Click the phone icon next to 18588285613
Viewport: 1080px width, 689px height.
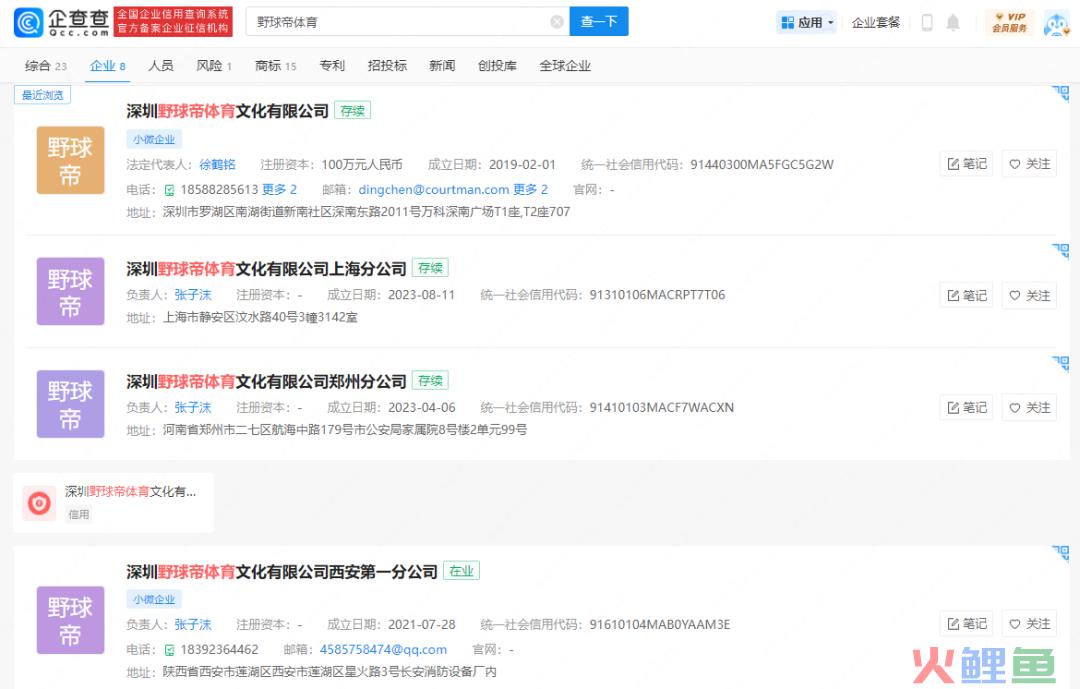[169, 190]
